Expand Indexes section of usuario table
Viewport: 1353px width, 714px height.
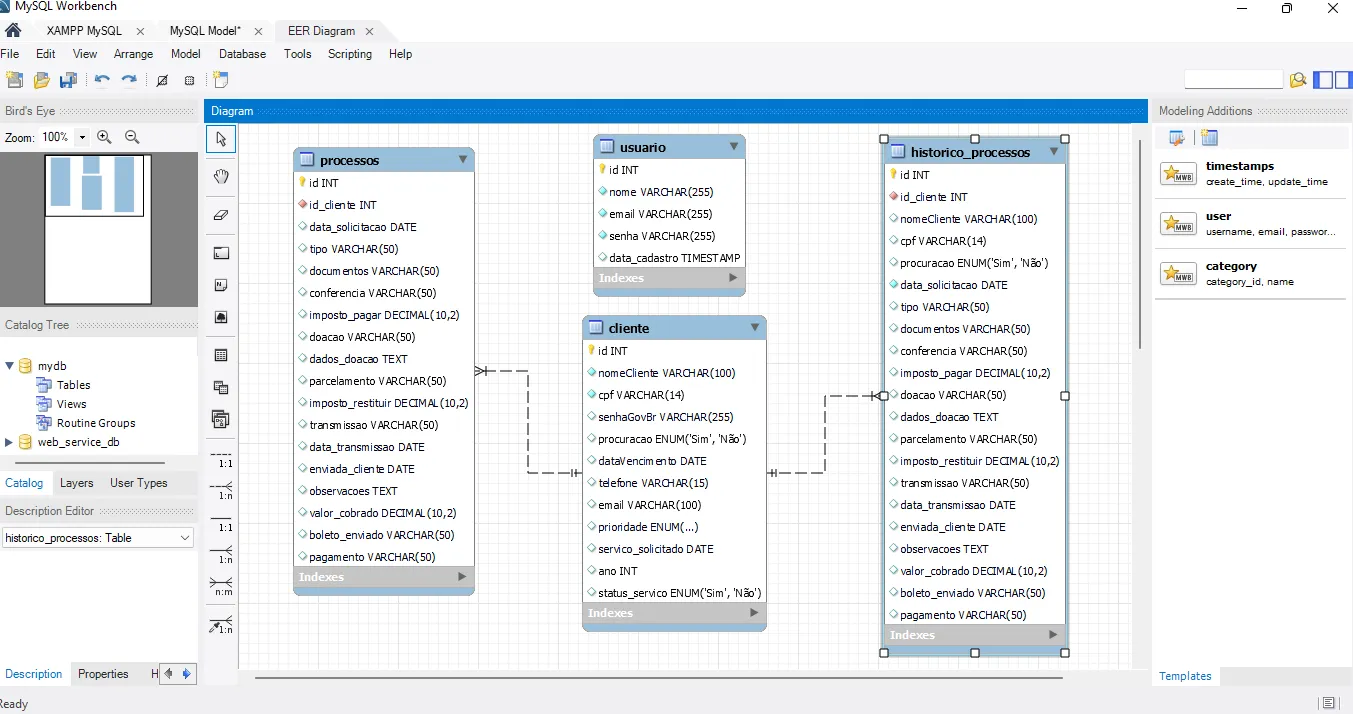click(733, 278)
